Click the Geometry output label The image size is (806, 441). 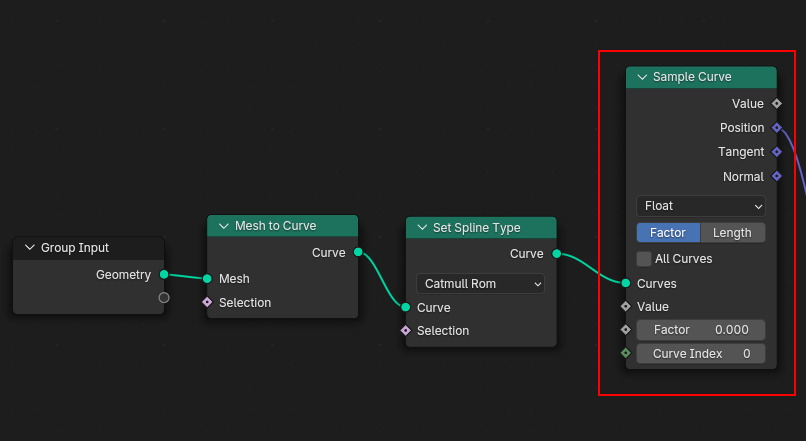pyautogui.click(x=123, y=275)
